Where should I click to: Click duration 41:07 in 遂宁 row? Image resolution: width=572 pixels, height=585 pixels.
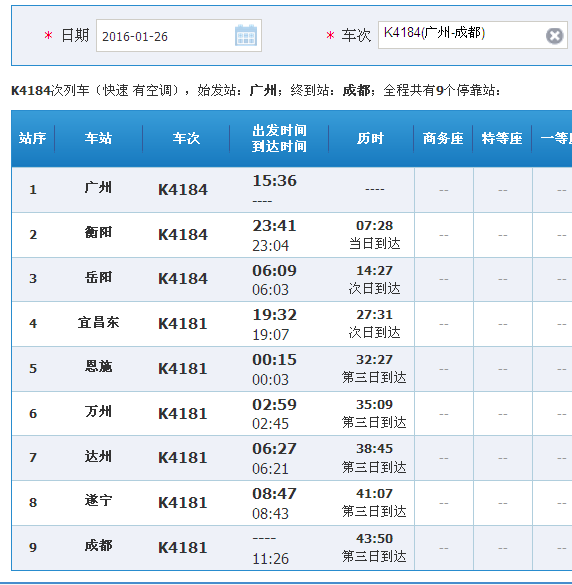pyautogui.click(x=374, y=494)
